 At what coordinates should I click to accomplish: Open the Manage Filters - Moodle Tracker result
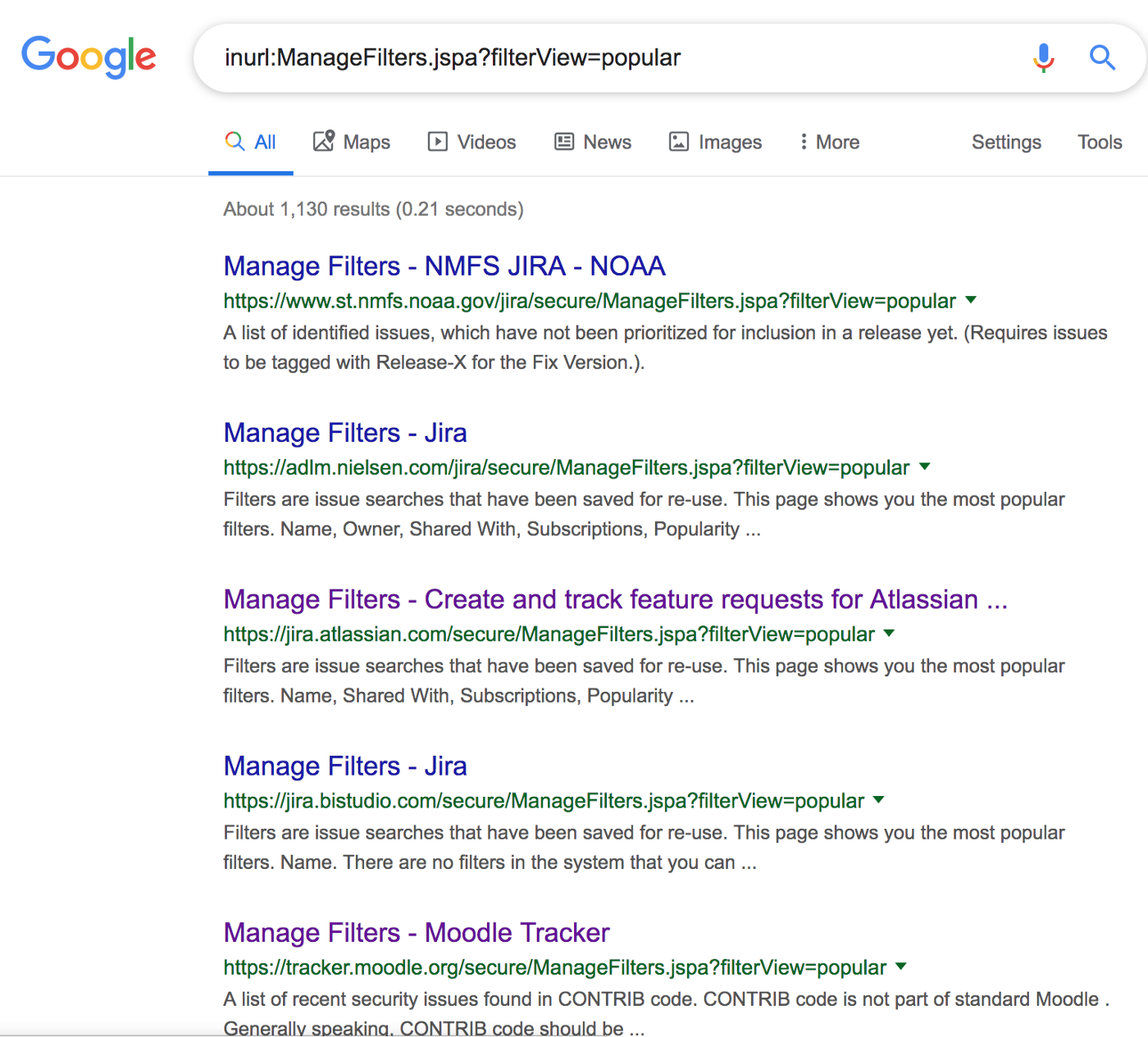417,933
